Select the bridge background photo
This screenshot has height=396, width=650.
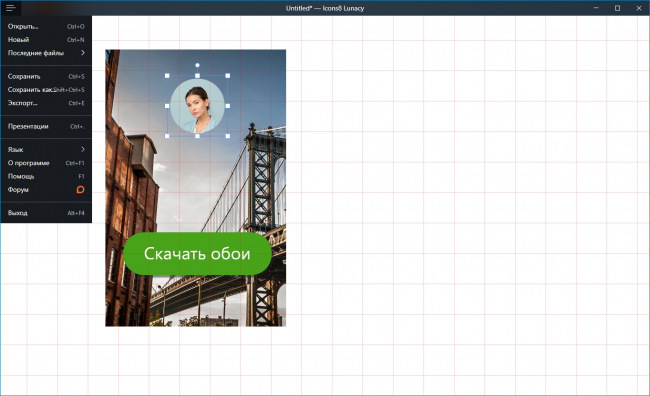click(x=195, y=188)
